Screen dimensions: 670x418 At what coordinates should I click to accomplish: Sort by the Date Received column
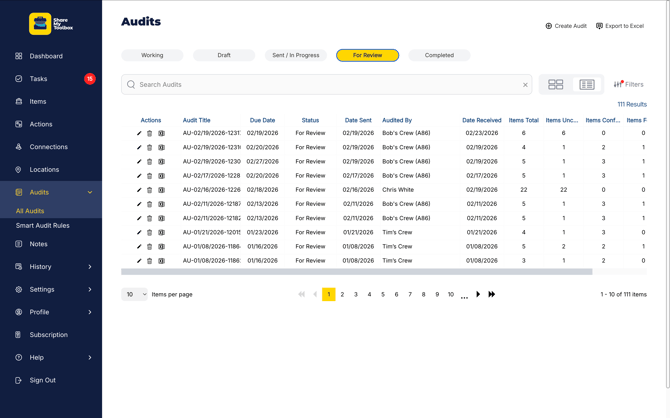(x=482, y=120)
